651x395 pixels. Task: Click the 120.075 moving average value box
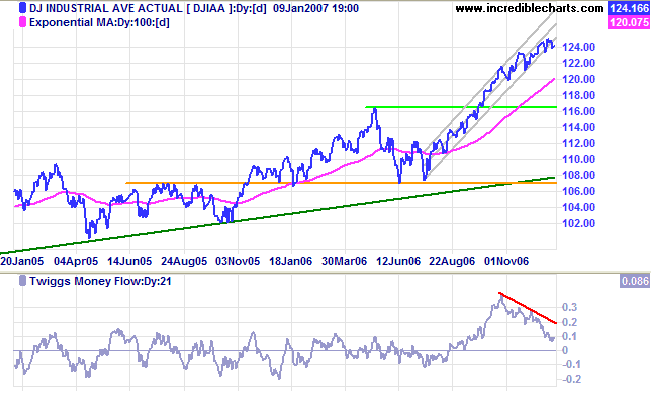point(629,22)
